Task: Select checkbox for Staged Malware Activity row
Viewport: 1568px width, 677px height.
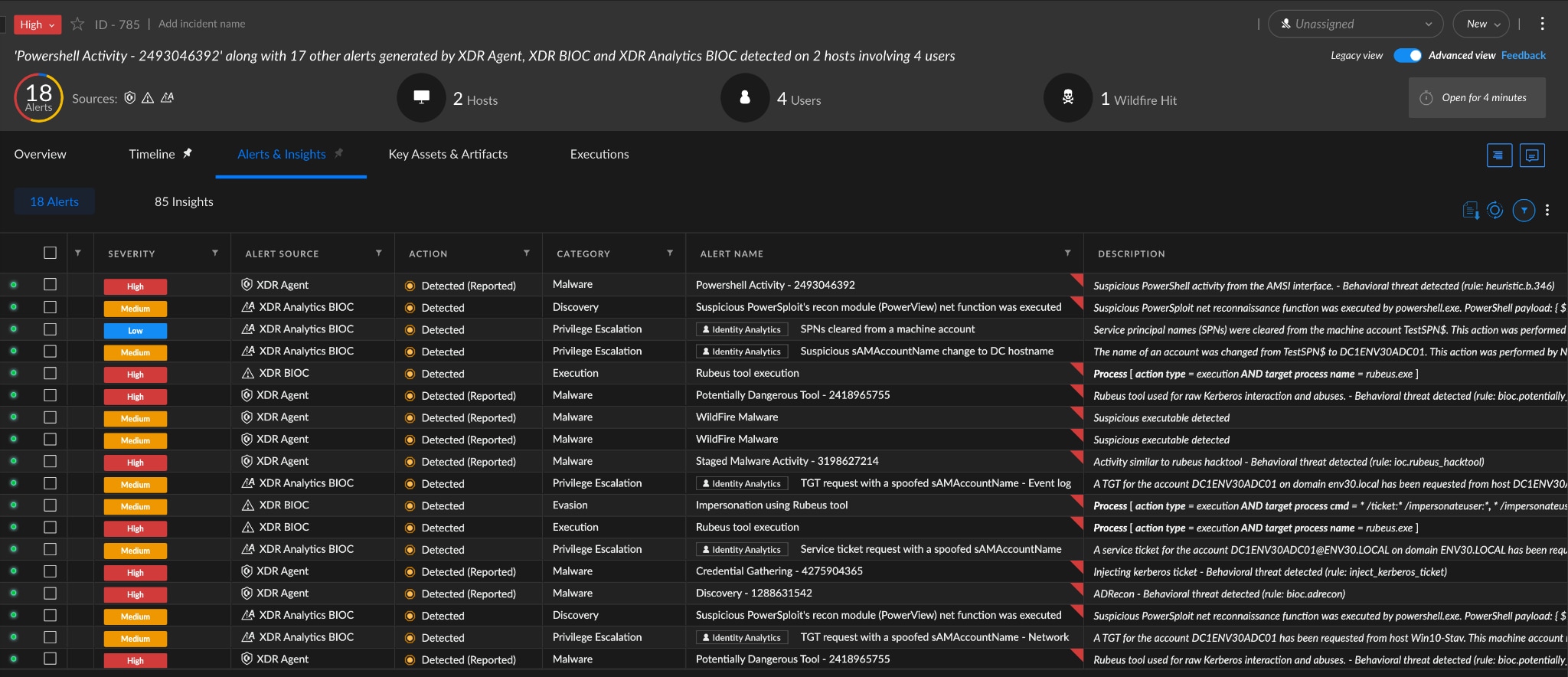Action: coord(51,461)
